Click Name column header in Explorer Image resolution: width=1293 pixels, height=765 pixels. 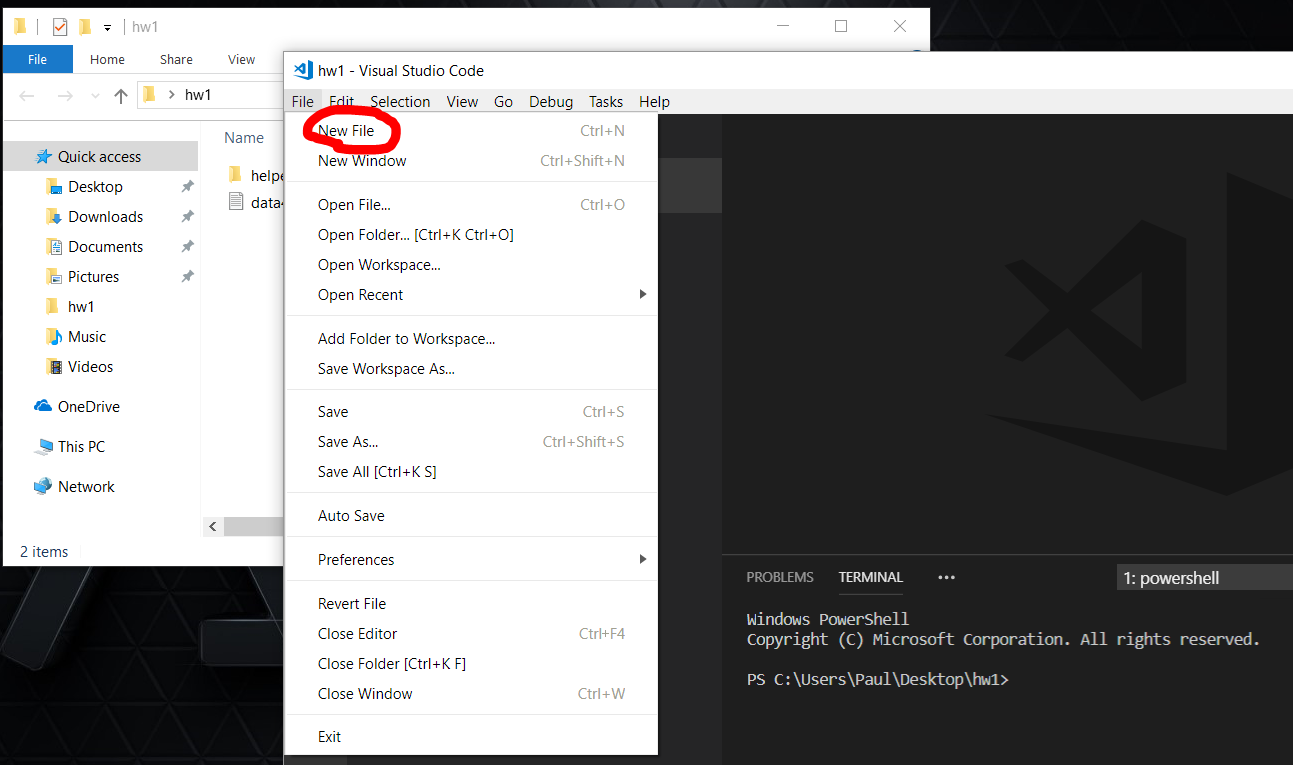click(244, 138)
